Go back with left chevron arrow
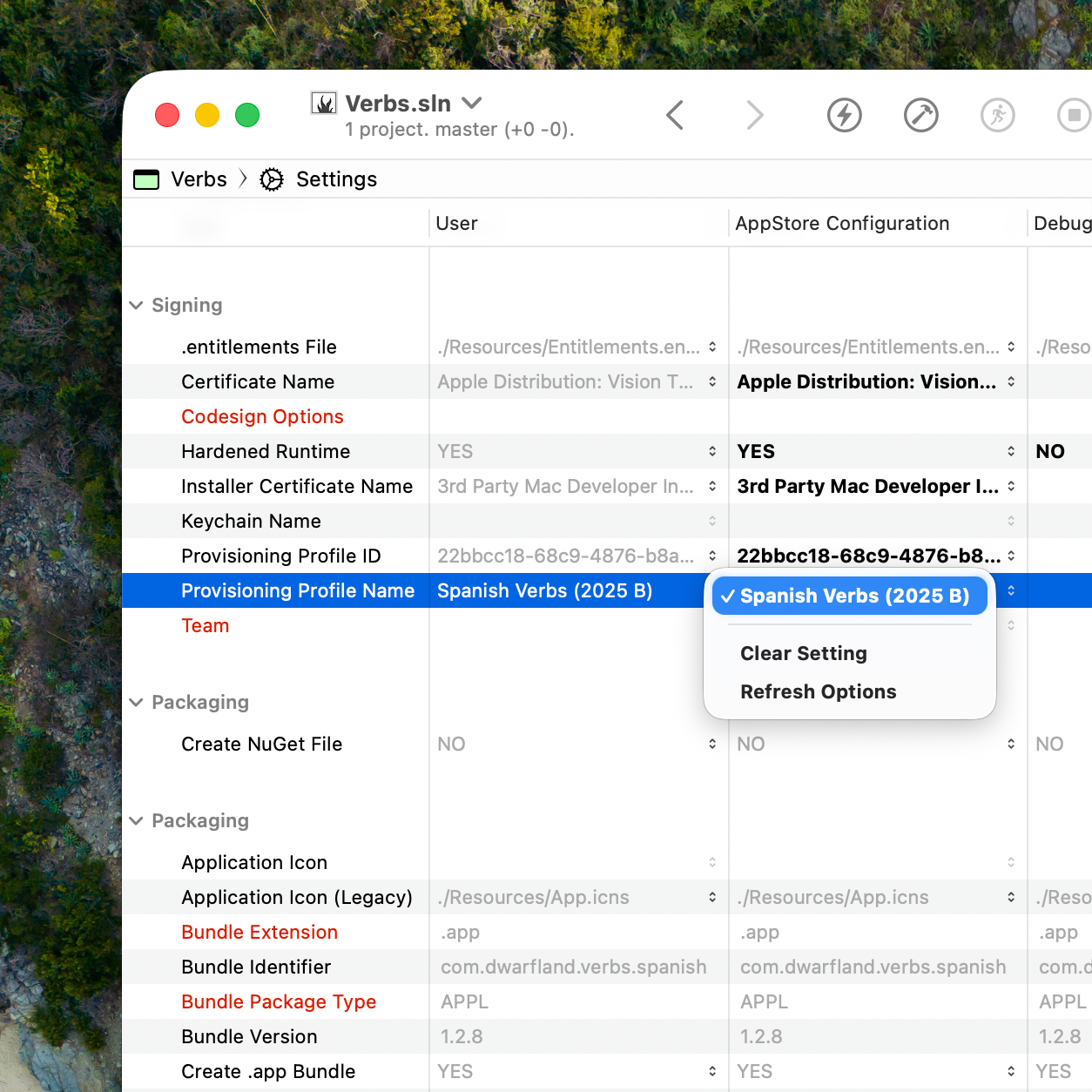Viewport: 1092px width, 1092px height. tap(675, 115)
